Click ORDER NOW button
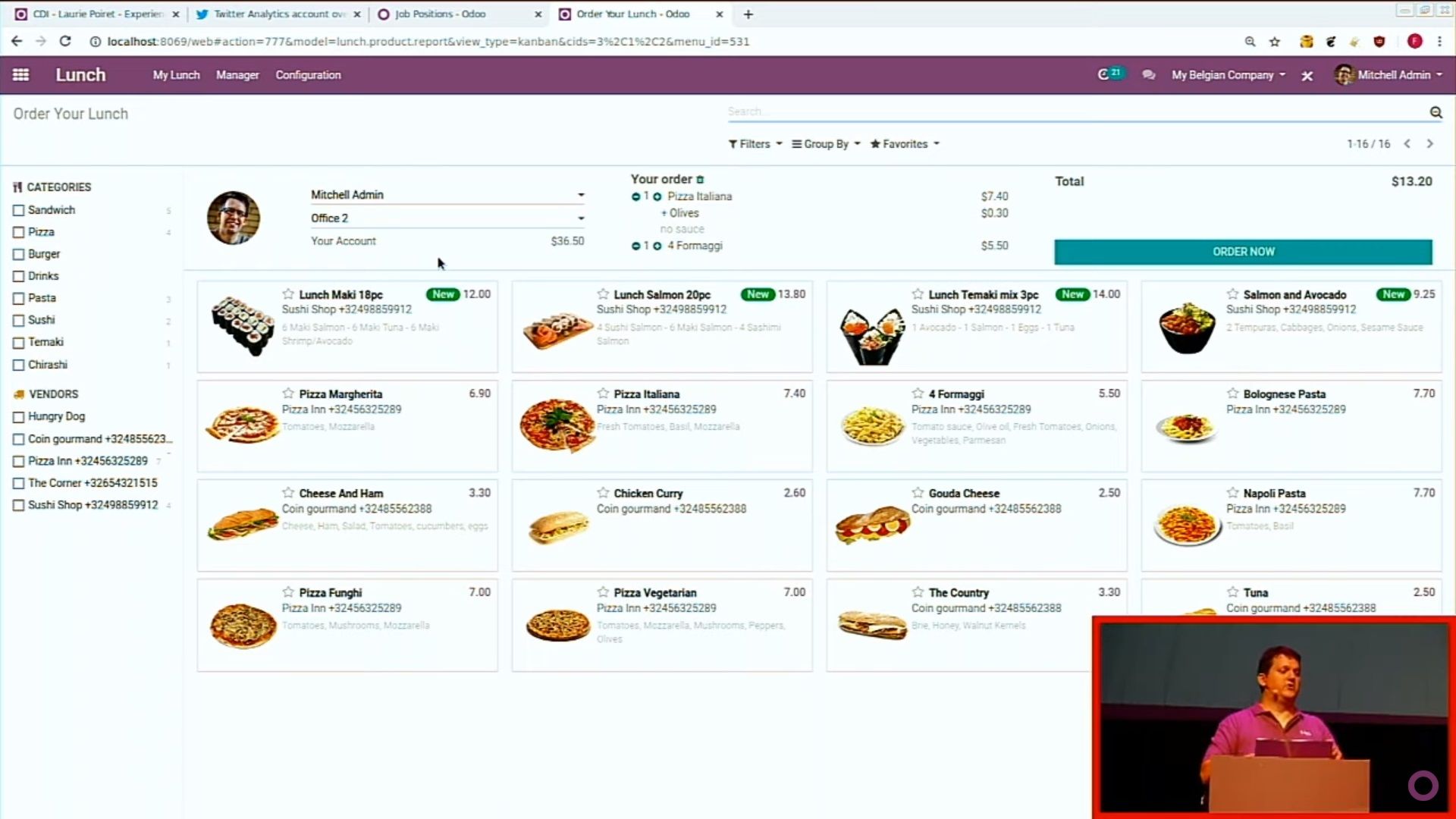This screenshot has height=819, width=1456. coord(1244,251)
